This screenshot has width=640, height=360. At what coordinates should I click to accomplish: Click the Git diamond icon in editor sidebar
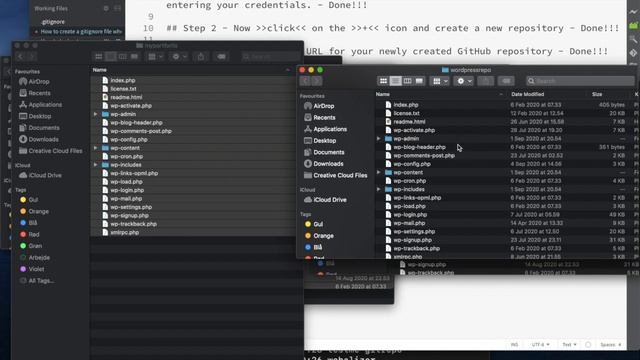pyautogui.click(x=633, y=53)
